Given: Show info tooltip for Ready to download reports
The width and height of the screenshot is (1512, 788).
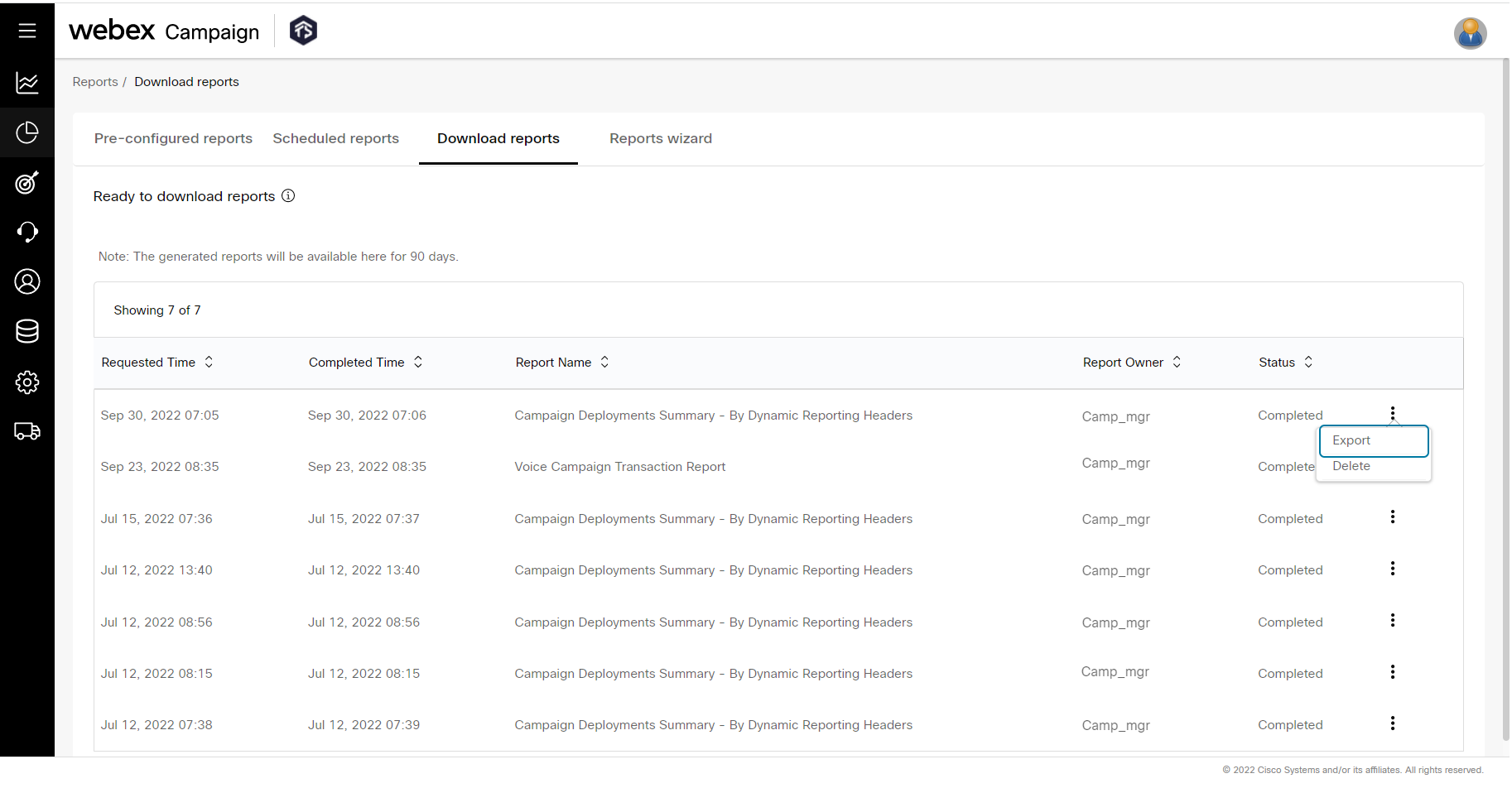Looking at the screenshot, I should point(288,196).
